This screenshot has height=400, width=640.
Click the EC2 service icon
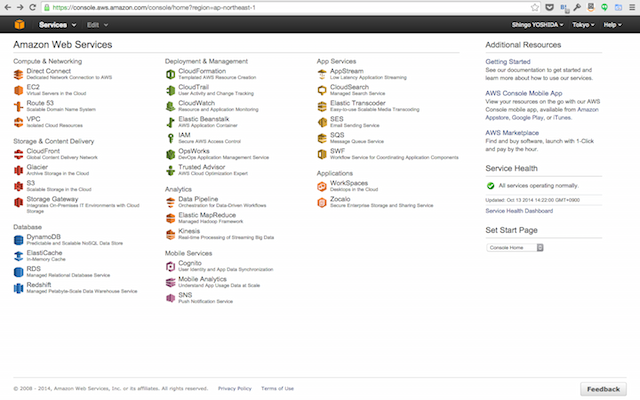point(18,90)
